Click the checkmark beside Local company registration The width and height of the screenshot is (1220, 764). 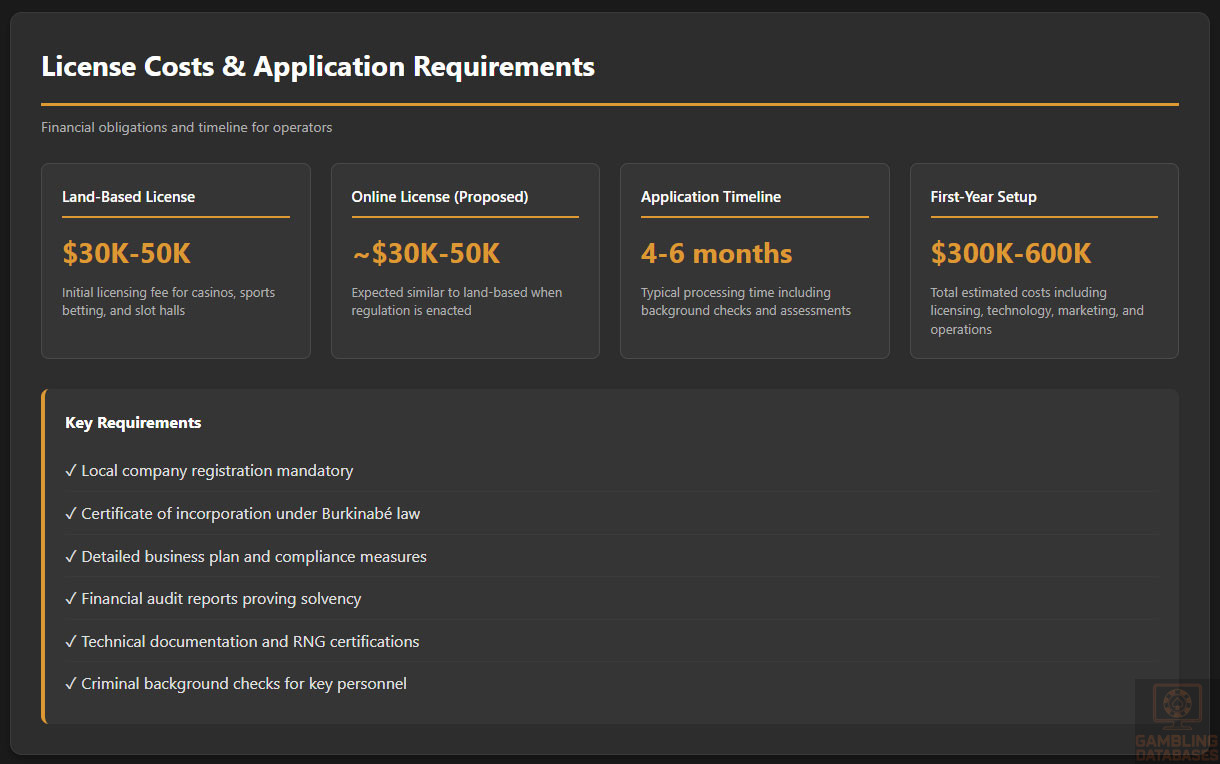[71, 470]
